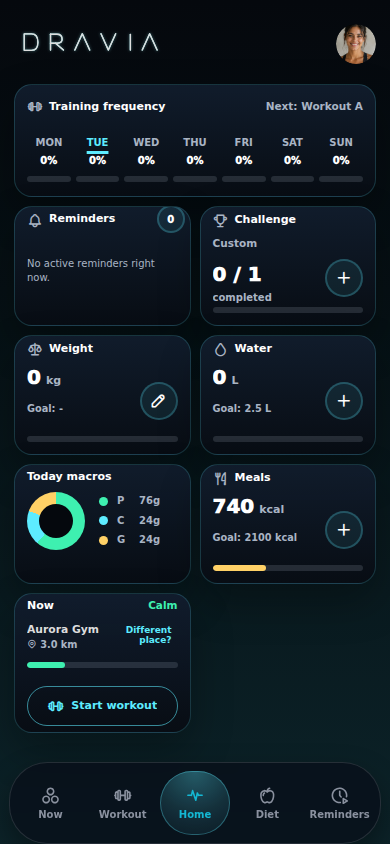390x844 pixels.
Task: Select the Home tab
Action: (195, 803)
